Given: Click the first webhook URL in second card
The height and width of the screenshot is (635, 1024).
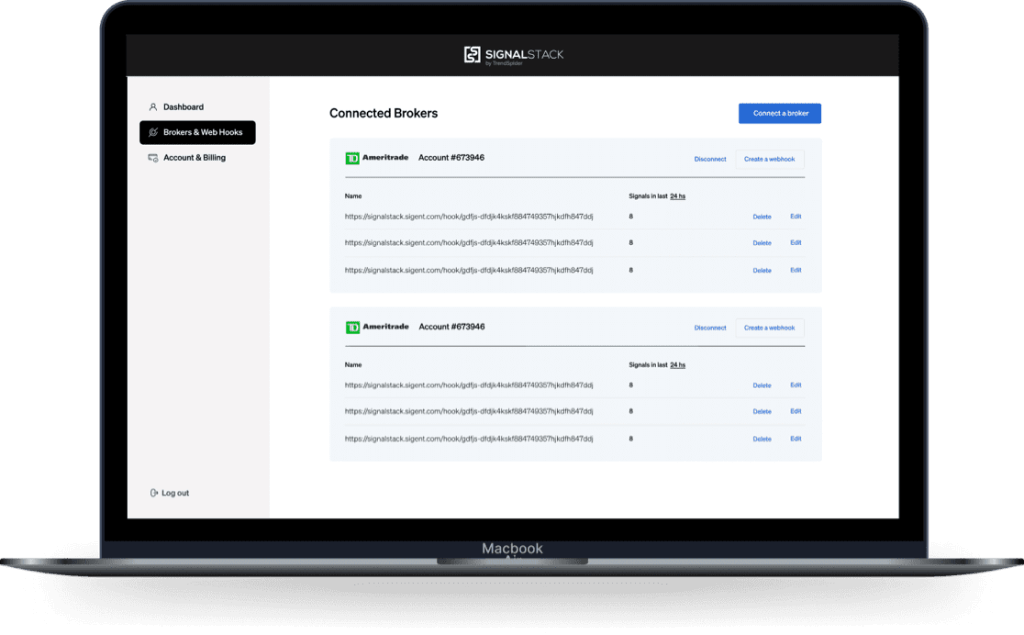Looking at the screenshot, I should click(x=469, y=385).
